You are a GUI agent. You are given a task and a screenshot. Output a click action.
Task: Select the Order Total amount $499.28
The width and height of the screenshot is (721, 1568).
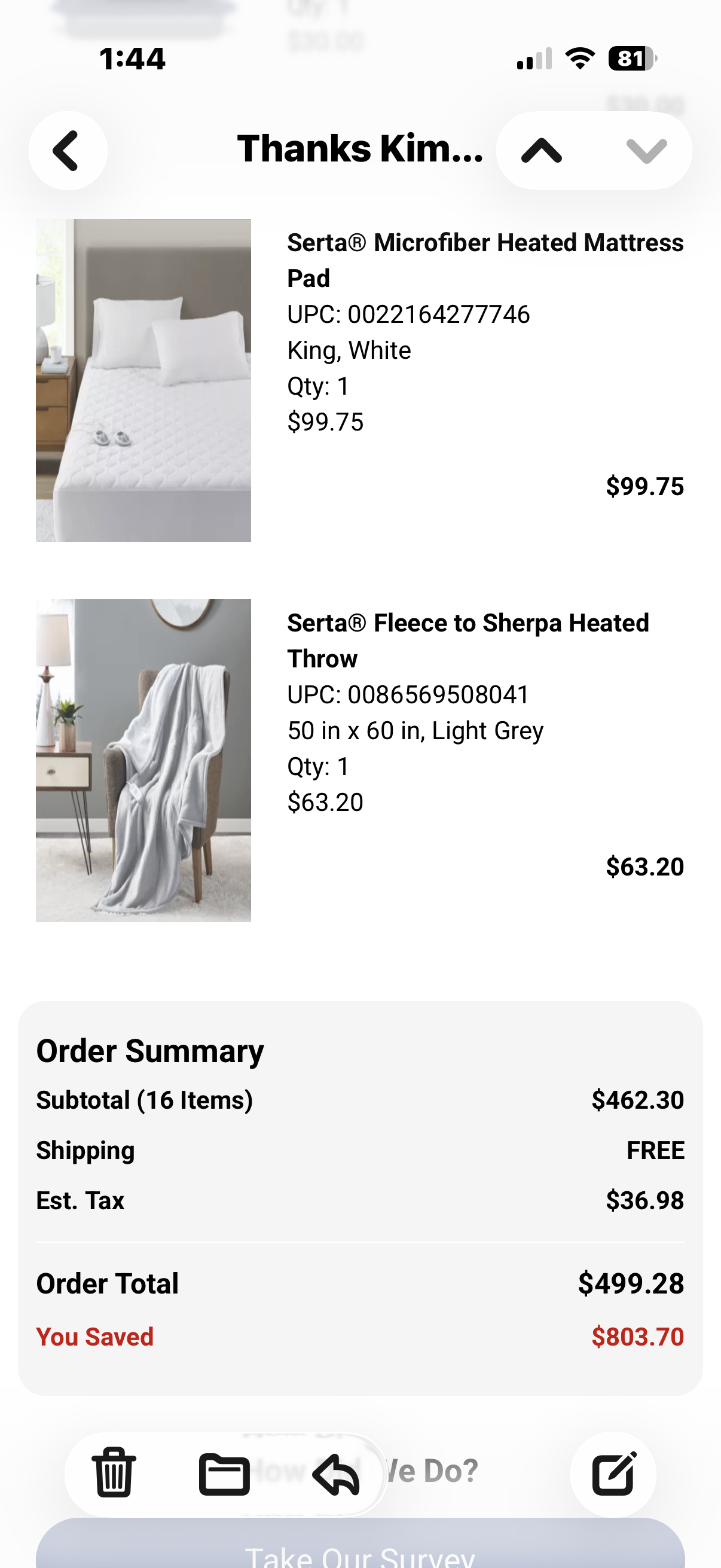coord(631,1283)
